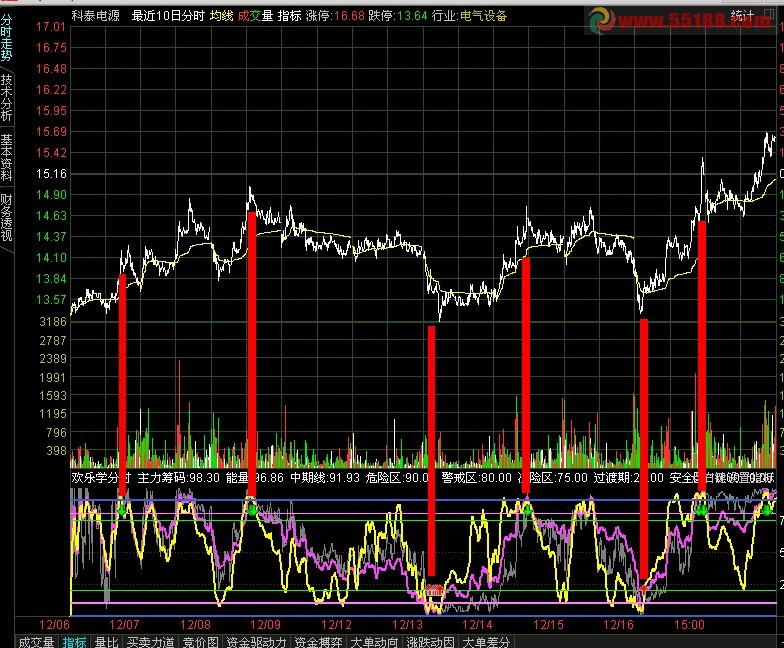Screen dimensions: 784x648
Task: Click the green arrow signal near 15:00
Action: [701, 510]
